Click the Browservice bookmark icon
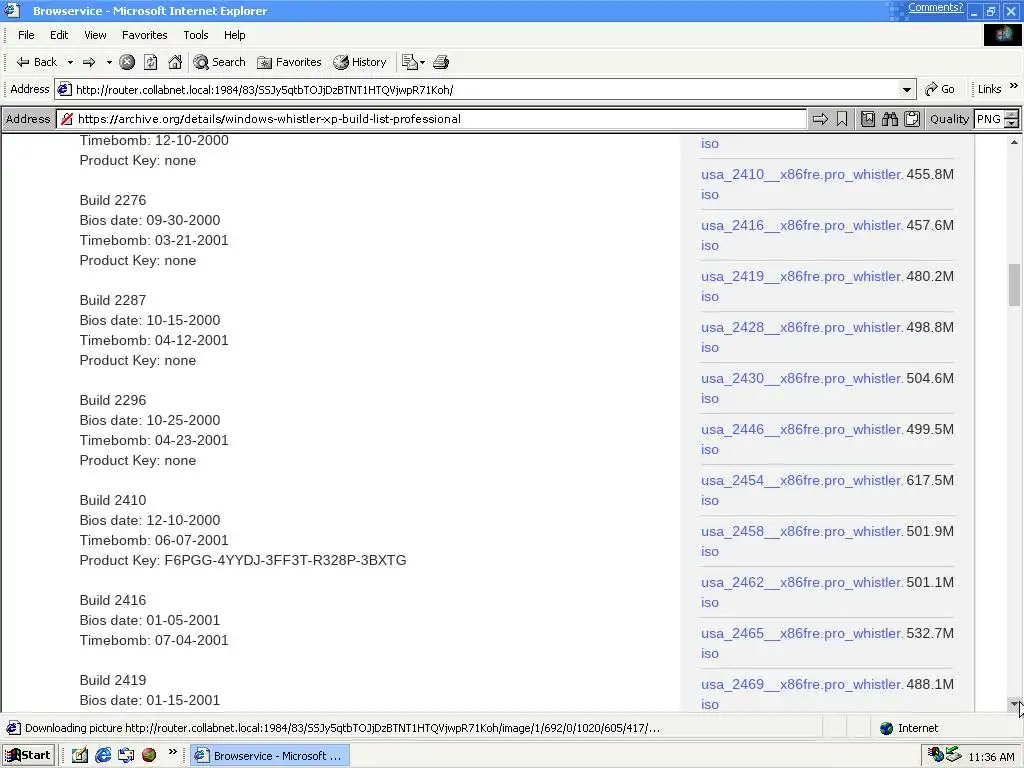The width and height of the screenshot is (1024, 768). pyautogui.click(x=842, y=119)
